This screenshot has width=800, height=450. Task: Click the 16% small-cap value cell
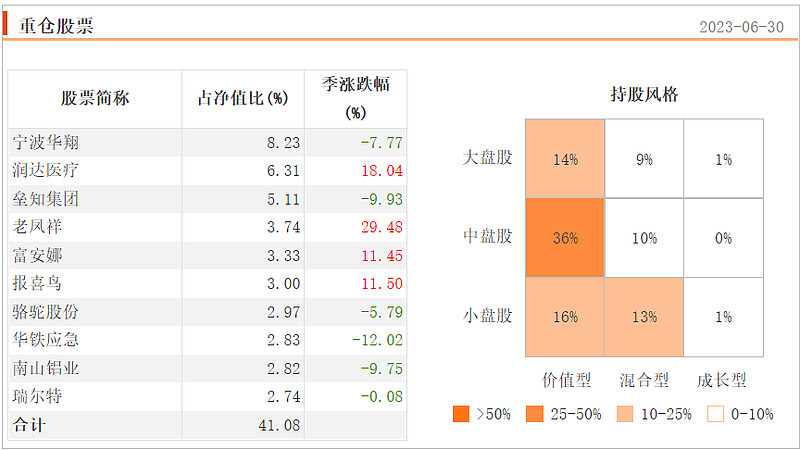coord(565,317)
